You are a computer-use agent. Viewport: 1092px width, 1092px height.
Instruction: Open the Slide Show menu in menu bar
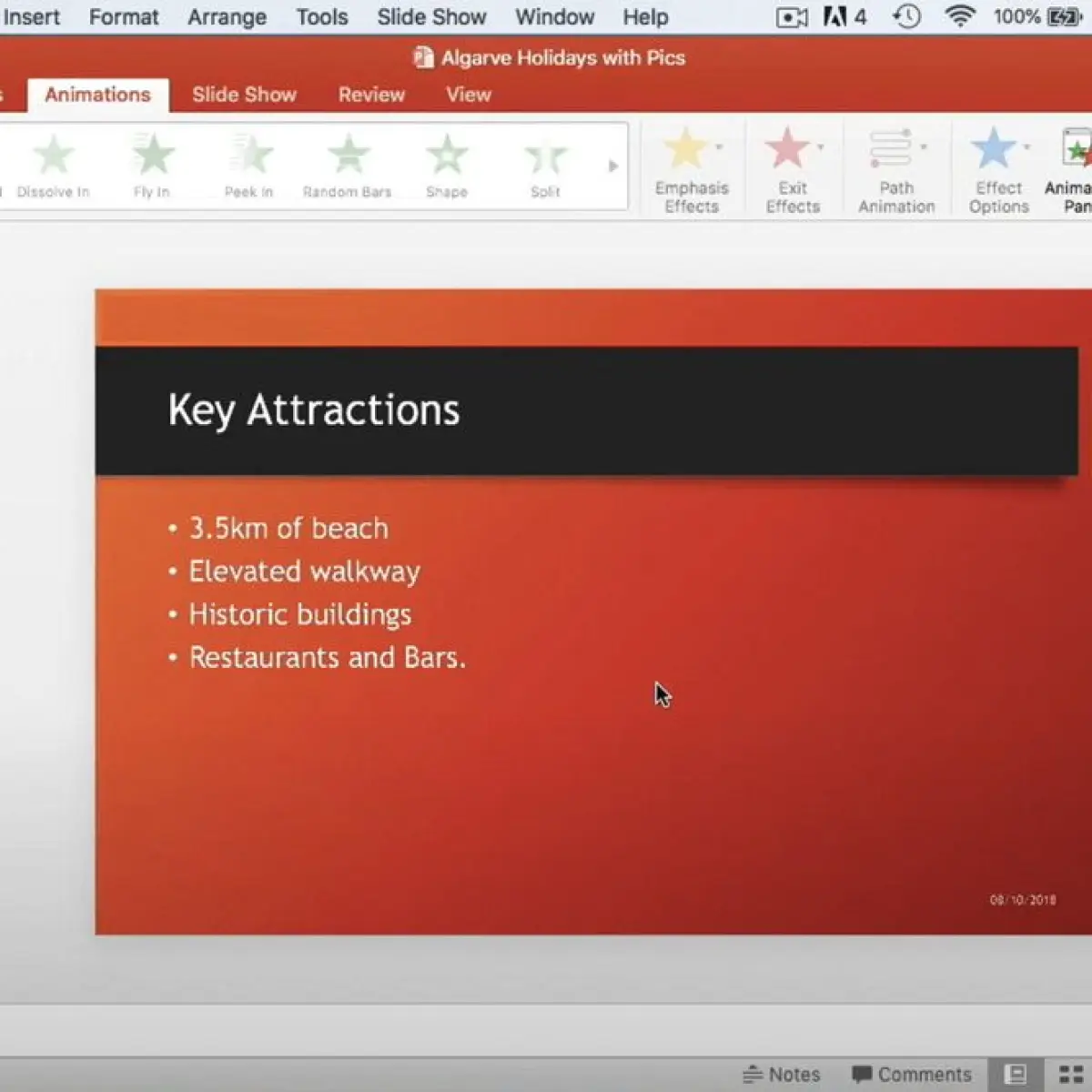coord(431,16)
